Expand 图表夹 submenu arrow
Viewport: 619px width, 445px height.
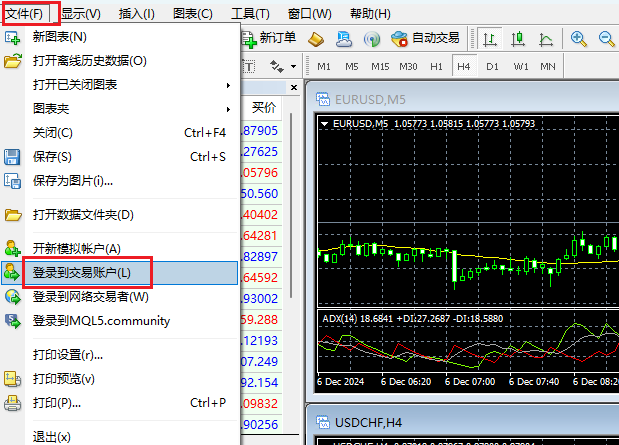[228, 109]
